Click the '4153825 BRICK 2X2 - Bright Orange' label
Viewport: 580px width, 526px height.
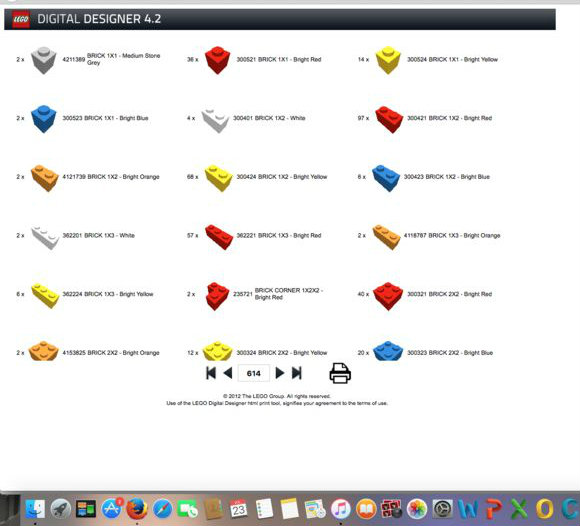pos(111,353)
